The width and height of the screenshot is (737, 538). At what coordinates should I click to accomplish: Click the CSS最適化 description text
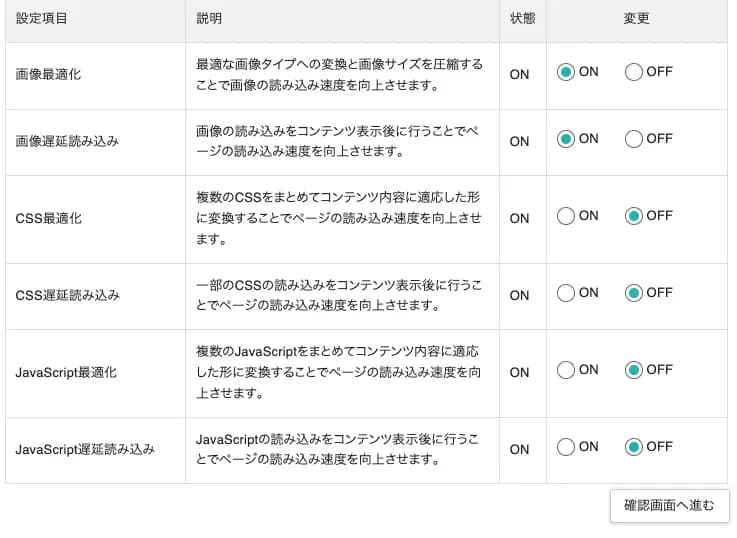pos(339,218)
